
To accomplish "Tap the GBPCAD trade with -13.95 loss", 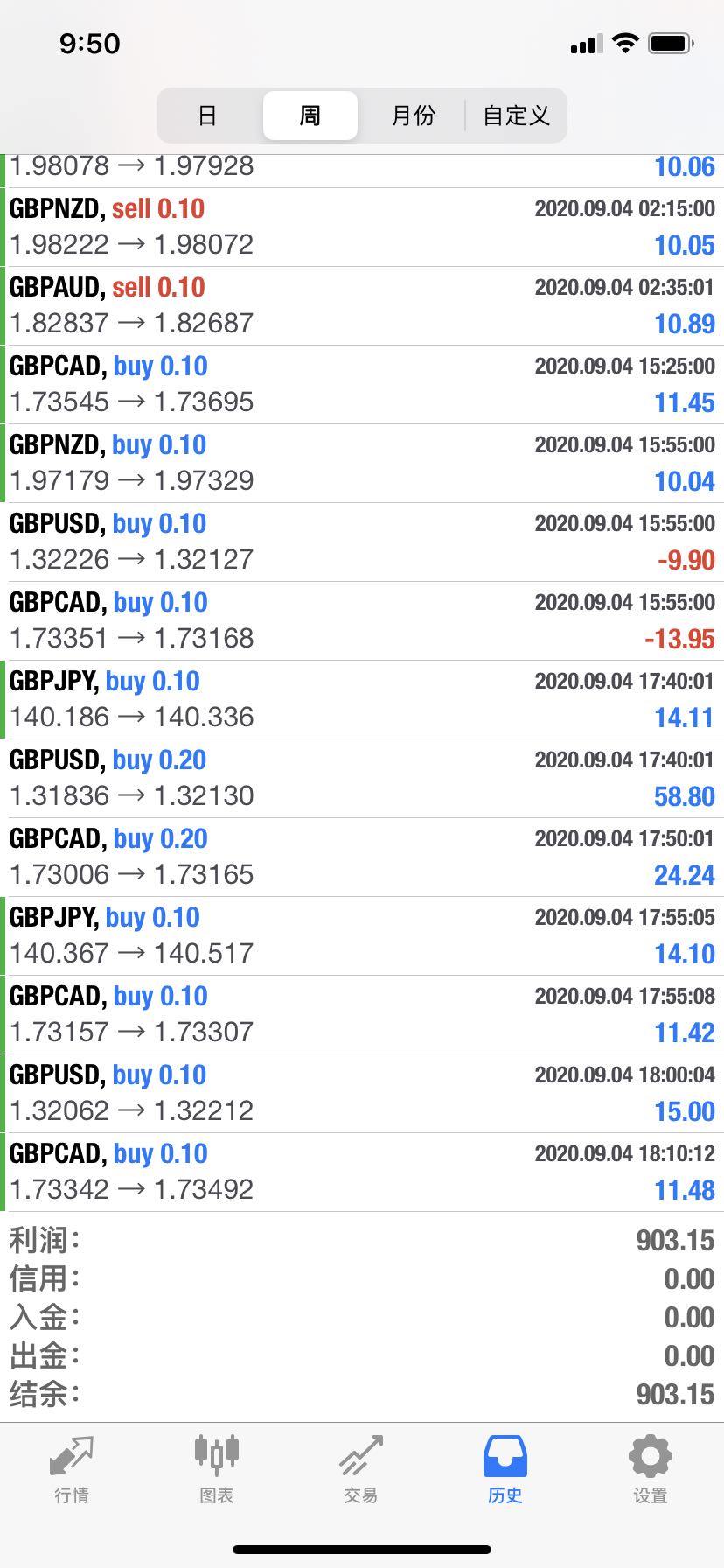I will point(362,621).
